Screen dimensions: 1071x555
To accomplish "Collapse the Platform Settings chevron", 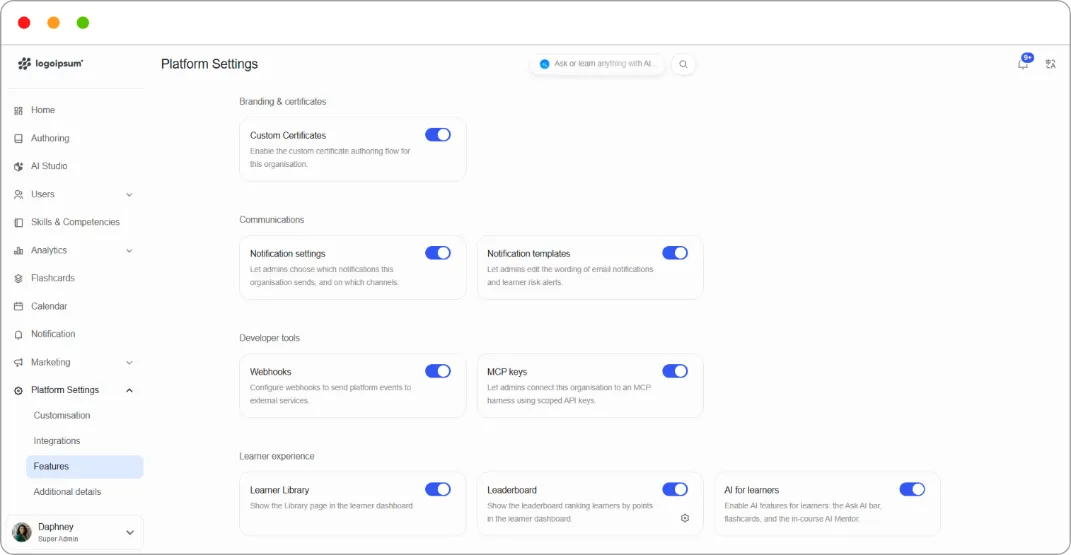I will (129, 390).
